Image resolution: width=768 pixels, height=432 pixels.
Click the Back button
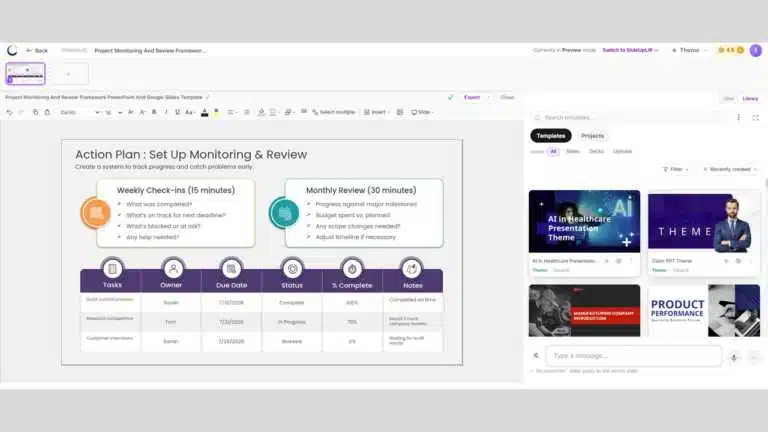click(37, 50)
